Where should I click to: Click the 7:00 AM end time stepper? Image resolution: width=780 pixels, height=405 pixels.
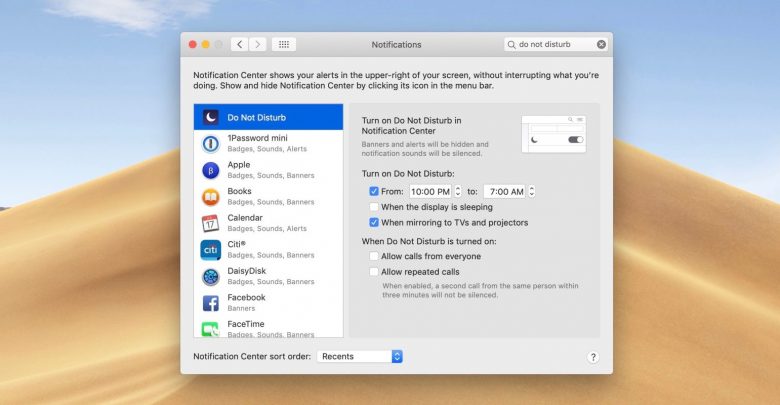pos(532,191)
